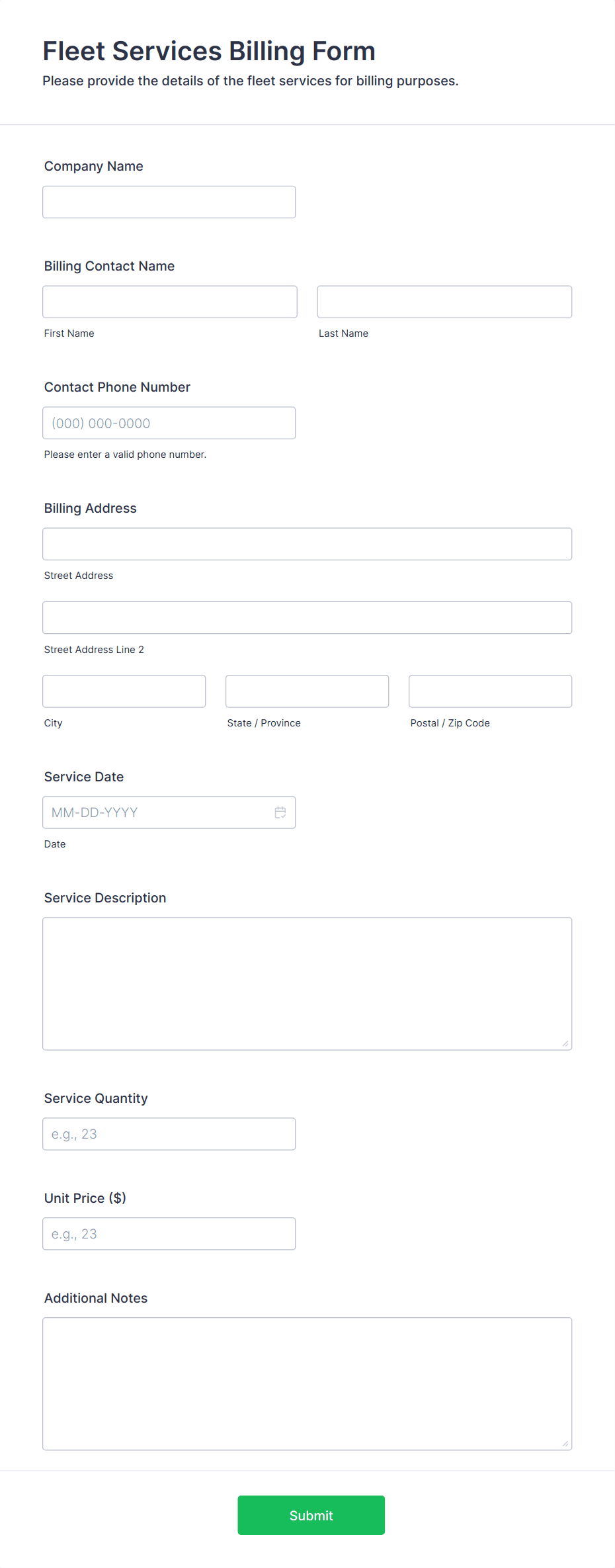Click the phone number placeholder text
615x1568 pixels.
pyautogui.click(x=101, y=423)
